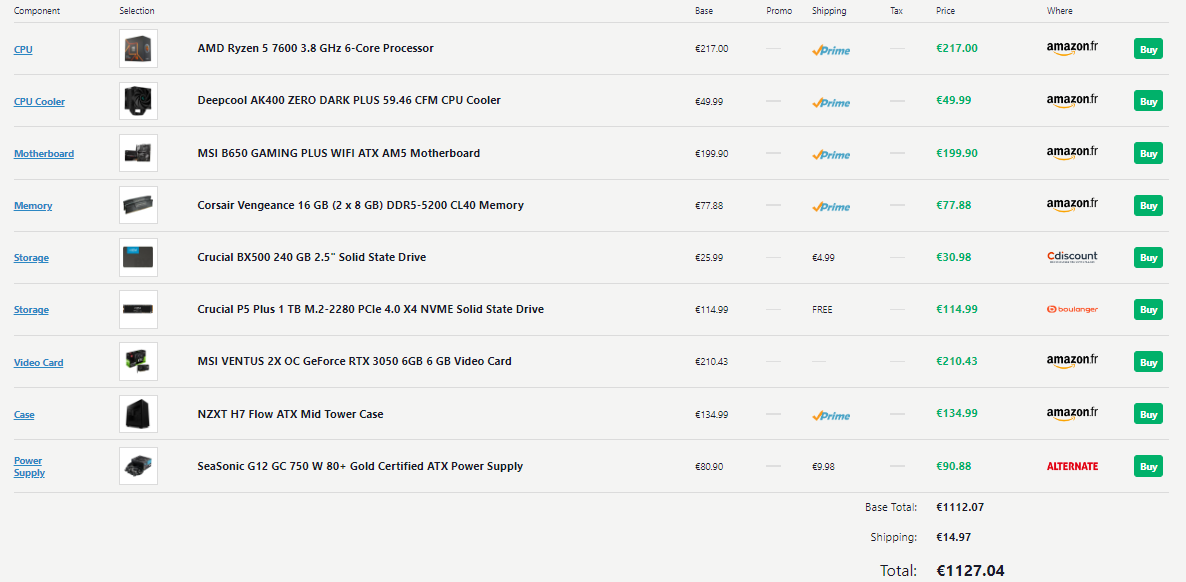Click the Deepcool AK400 cooler thumbnail image
The image size is (1186, 582).
(x=138, y=101)
